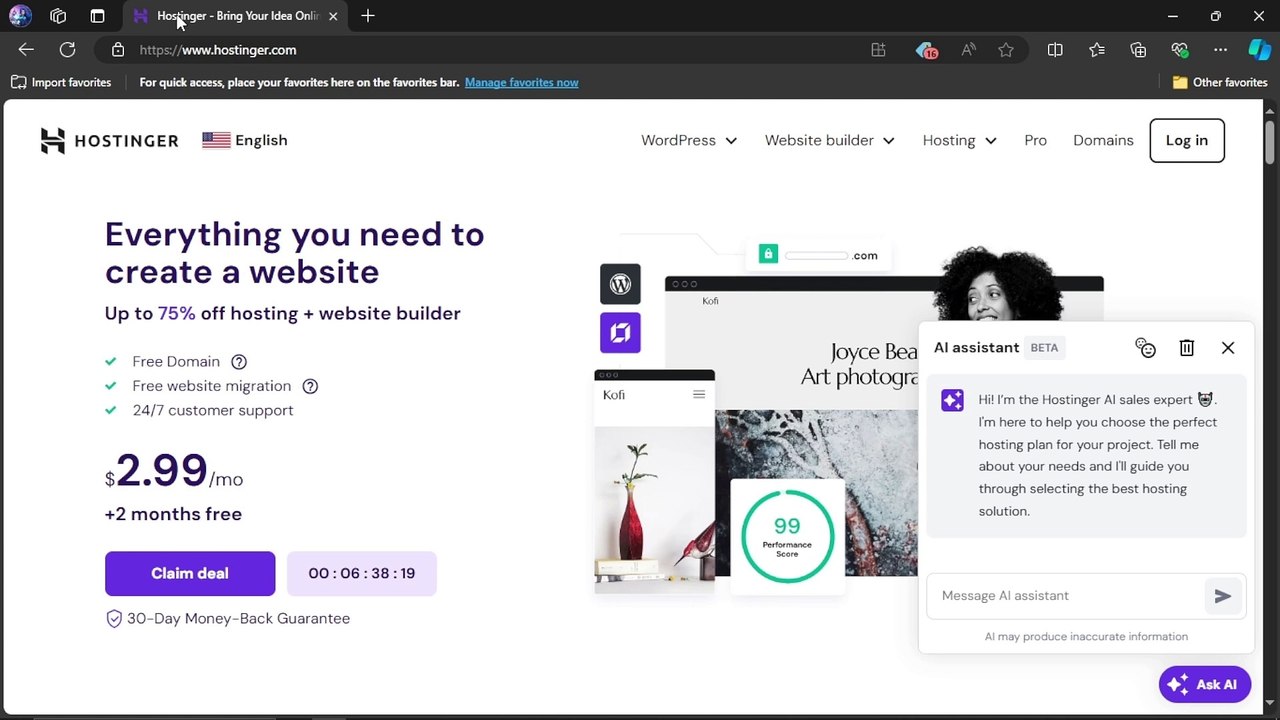Open the split screen view
The width and height of the screenshot is (1280, 720).
pos(1055,50)
